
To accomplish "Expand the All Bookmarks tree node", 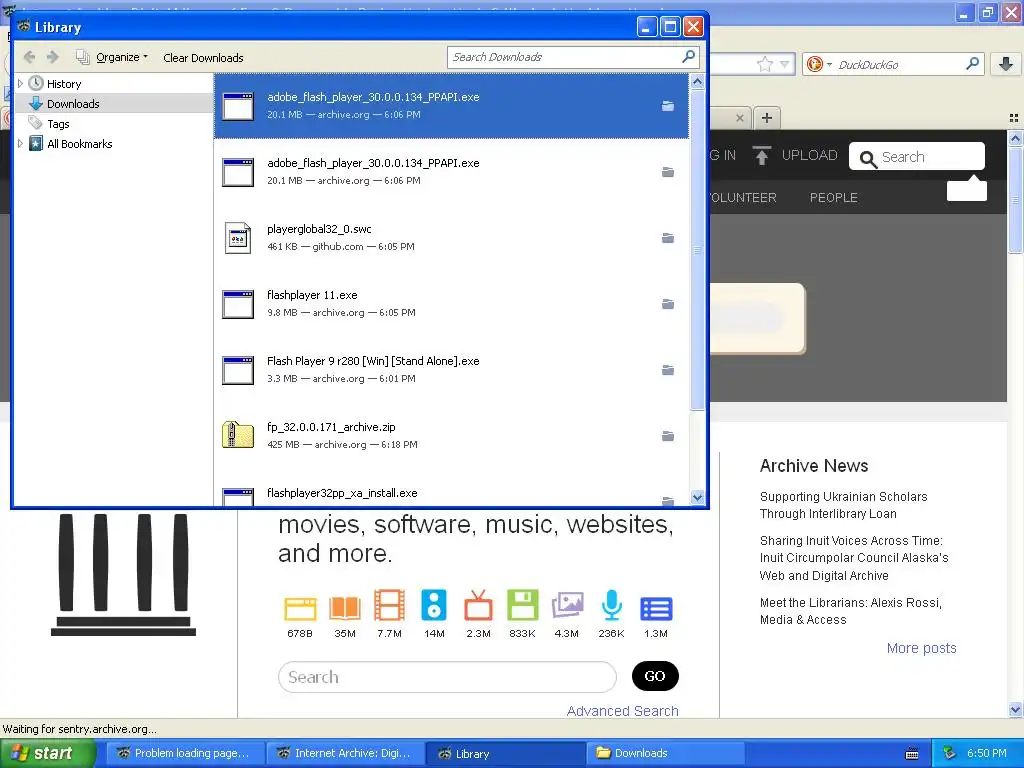I will tap(20, 144).
